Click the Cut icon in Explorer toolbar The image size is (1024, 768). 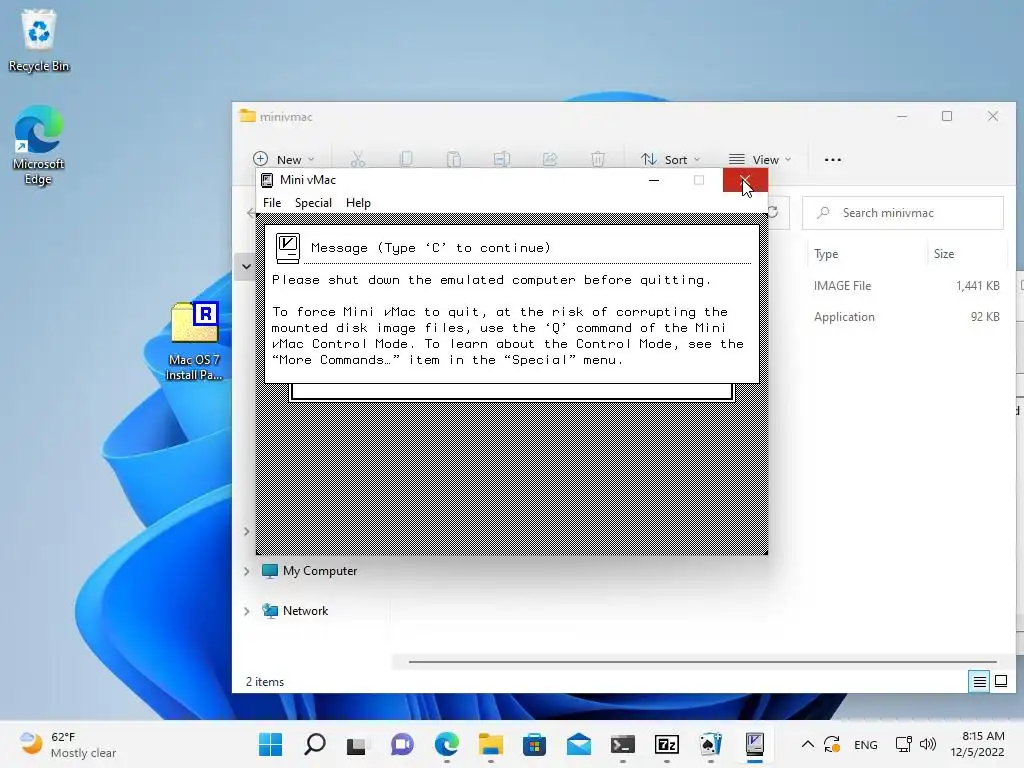coord(358,159)
